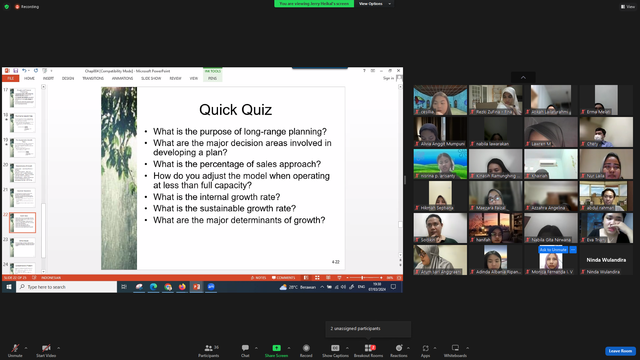Open audio options arrow beside Unmute
Screen dimensions: 640x360
26,348
